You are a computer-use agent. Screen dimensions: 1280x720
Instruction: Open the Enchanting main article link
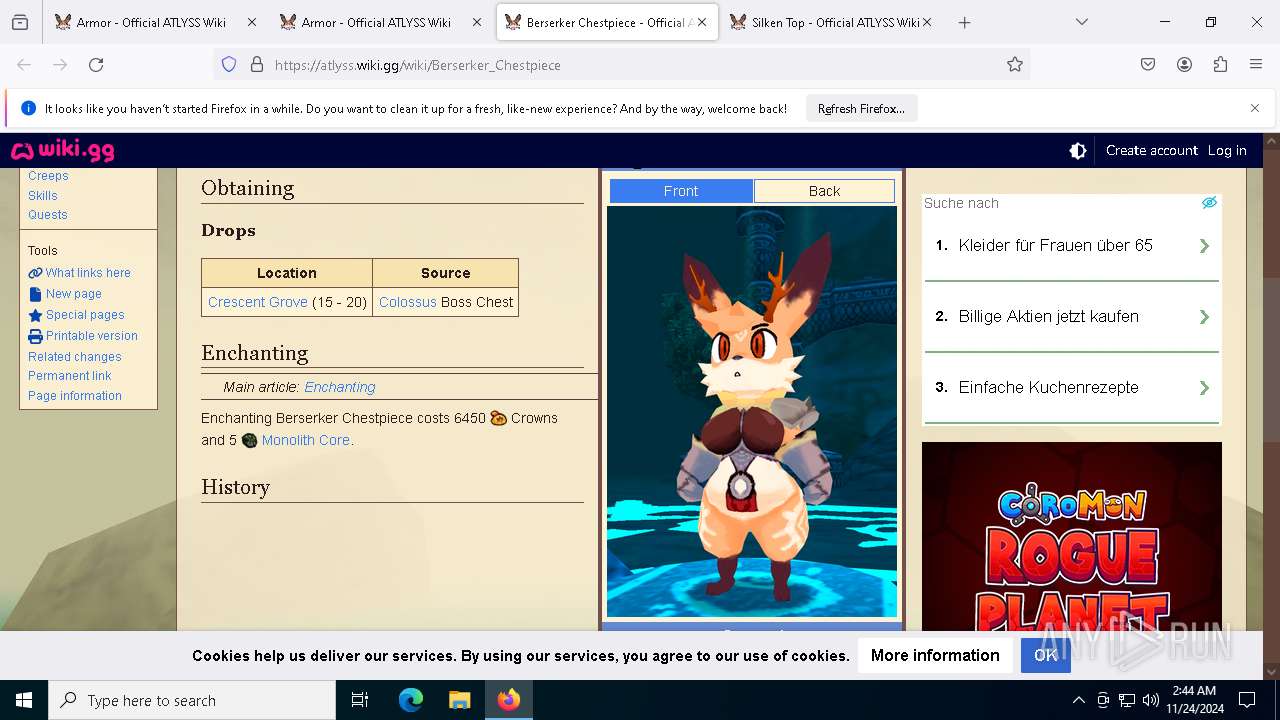340,387
